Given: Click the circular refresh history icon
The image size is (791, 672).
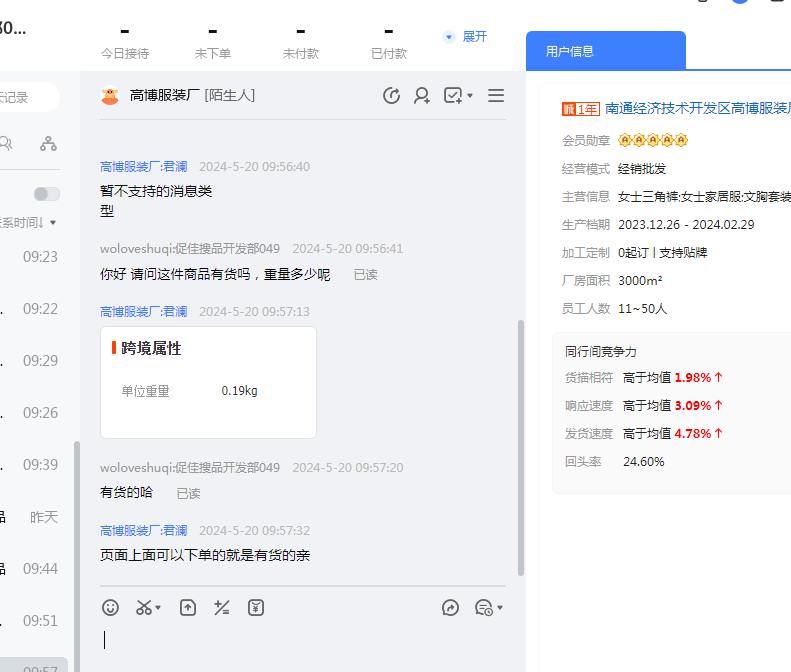Looking at the screenshot, I should click(x=392, y=96).
